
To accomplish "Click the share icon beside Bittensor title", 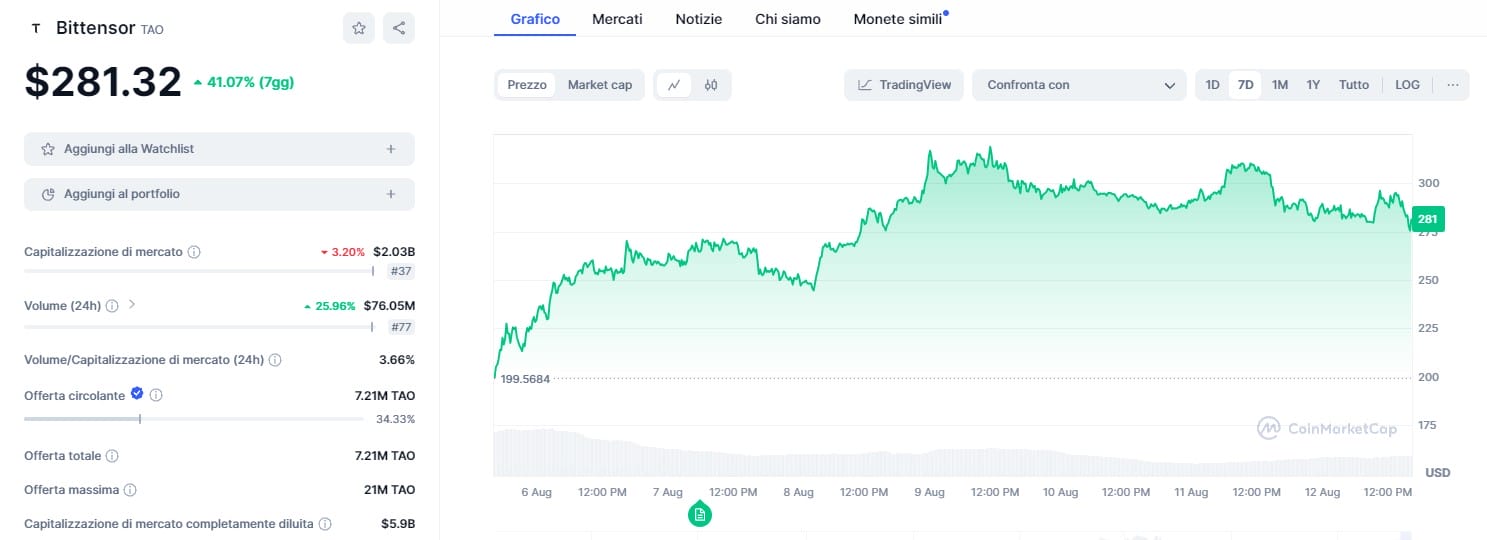I will 399,28.
